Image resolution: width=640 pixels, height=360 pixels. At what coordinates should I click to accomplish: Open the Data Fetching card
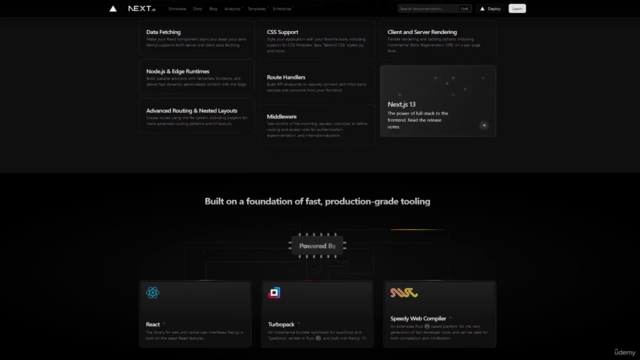[197, 38]
